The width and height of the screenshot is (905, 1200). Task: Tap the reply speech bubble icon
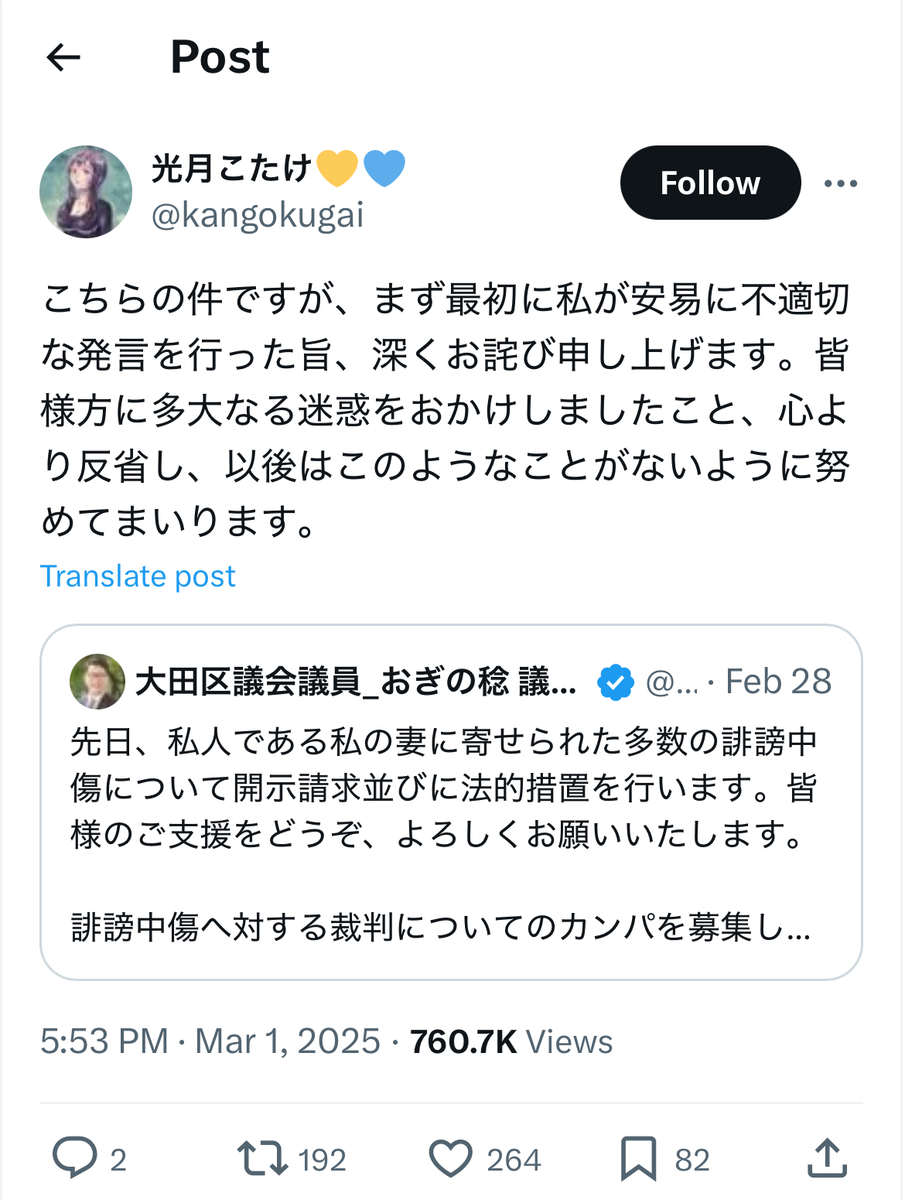(x=74, y=1159)
